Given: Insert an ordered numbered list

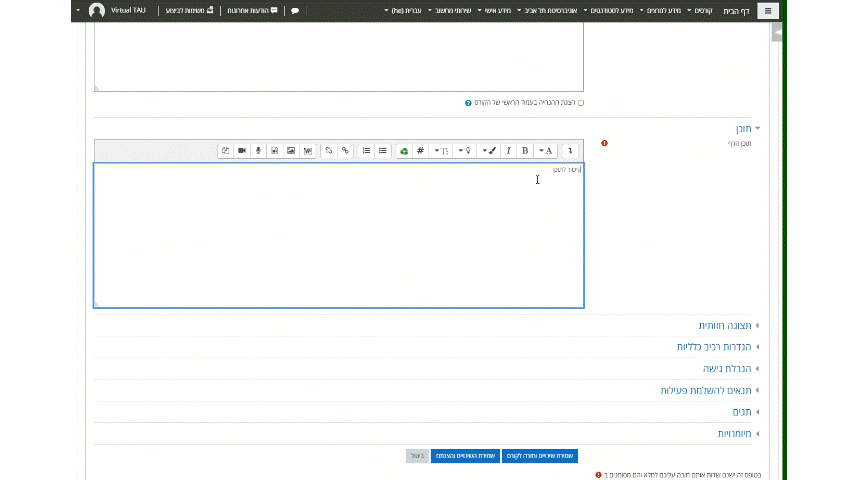Looking at the screenshot, I should pyautogui.click(x=366, y=151).
